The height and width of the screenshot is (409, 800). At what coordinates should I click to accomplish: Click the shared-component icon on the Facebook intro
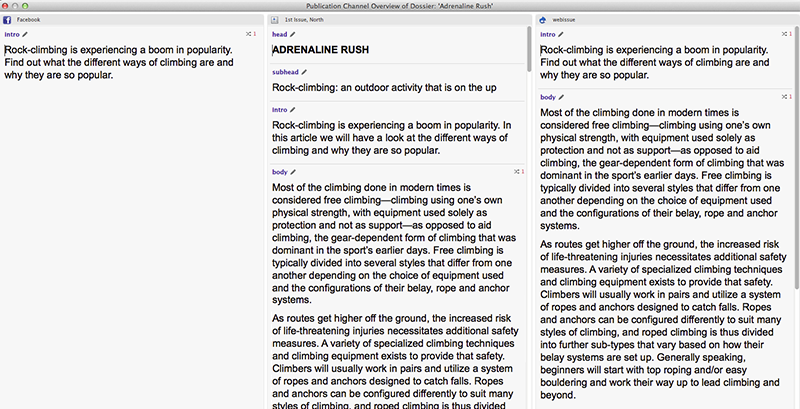(x=250, y=34)
